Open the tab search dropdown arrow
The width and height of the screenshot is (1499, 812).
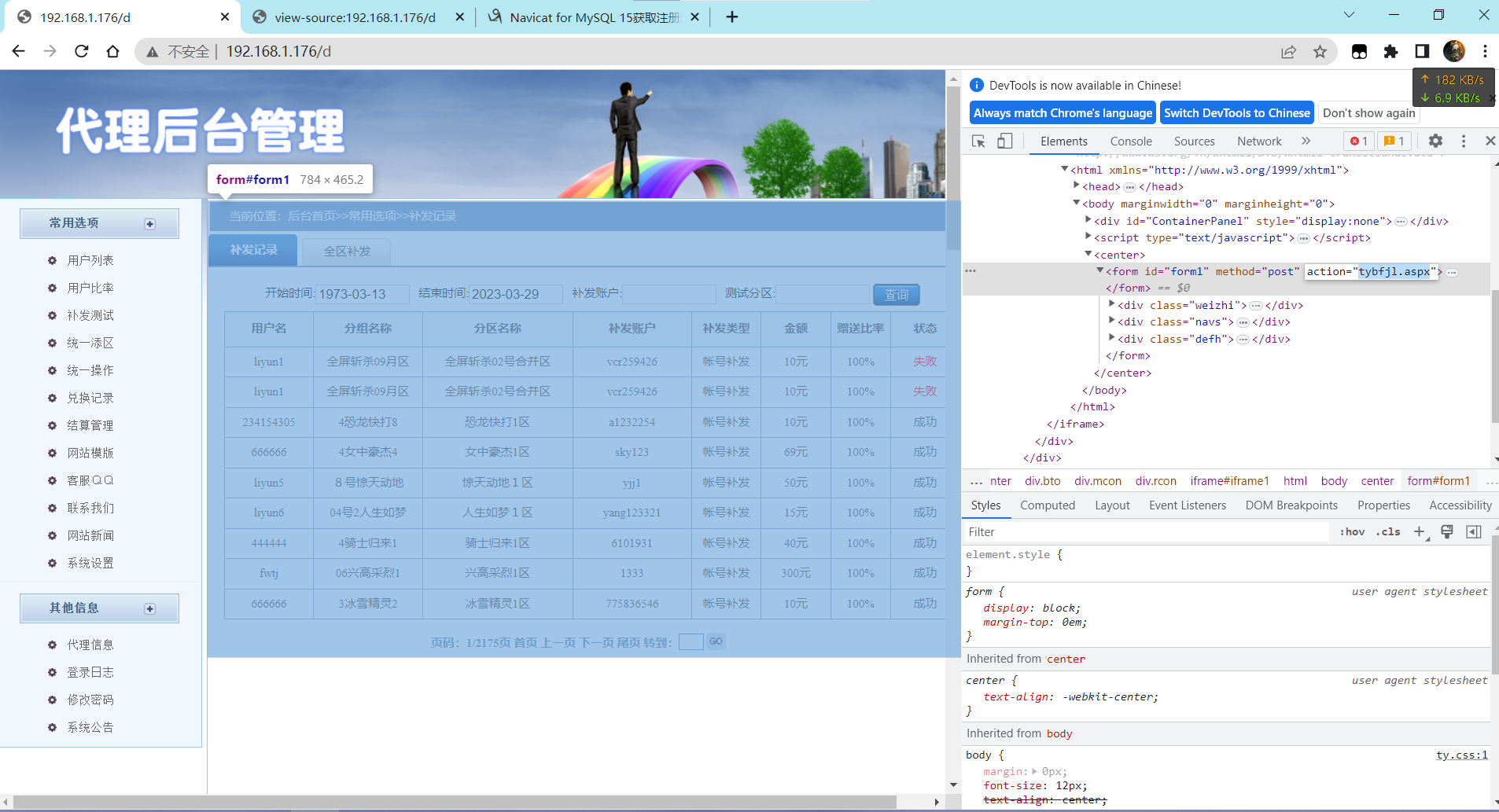click(x=1349, y=15)
